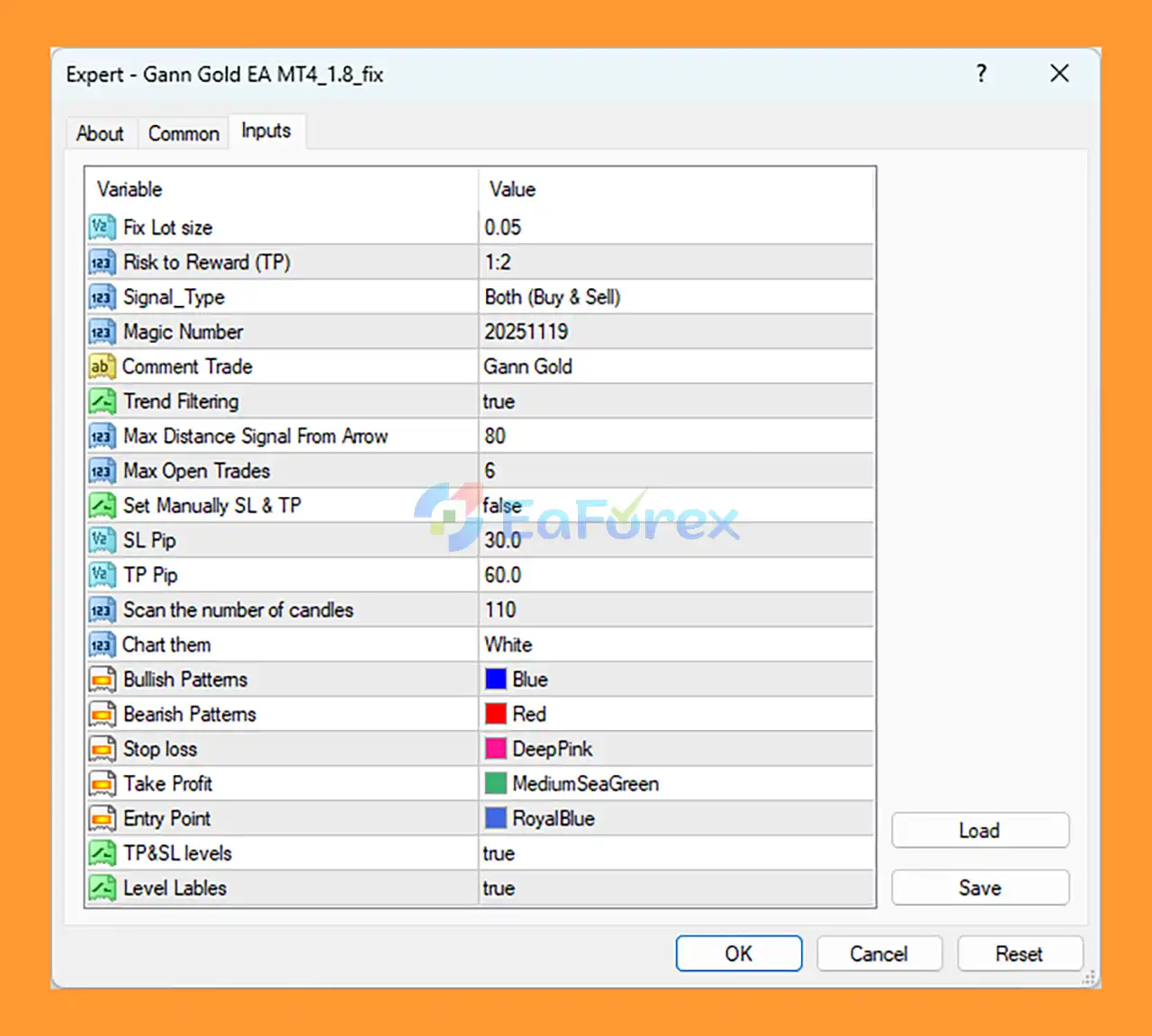The width and height of the screenshot is (1152, 1036).
Task: Click the Bullish Patterns color icon
Action: point(102,680)
